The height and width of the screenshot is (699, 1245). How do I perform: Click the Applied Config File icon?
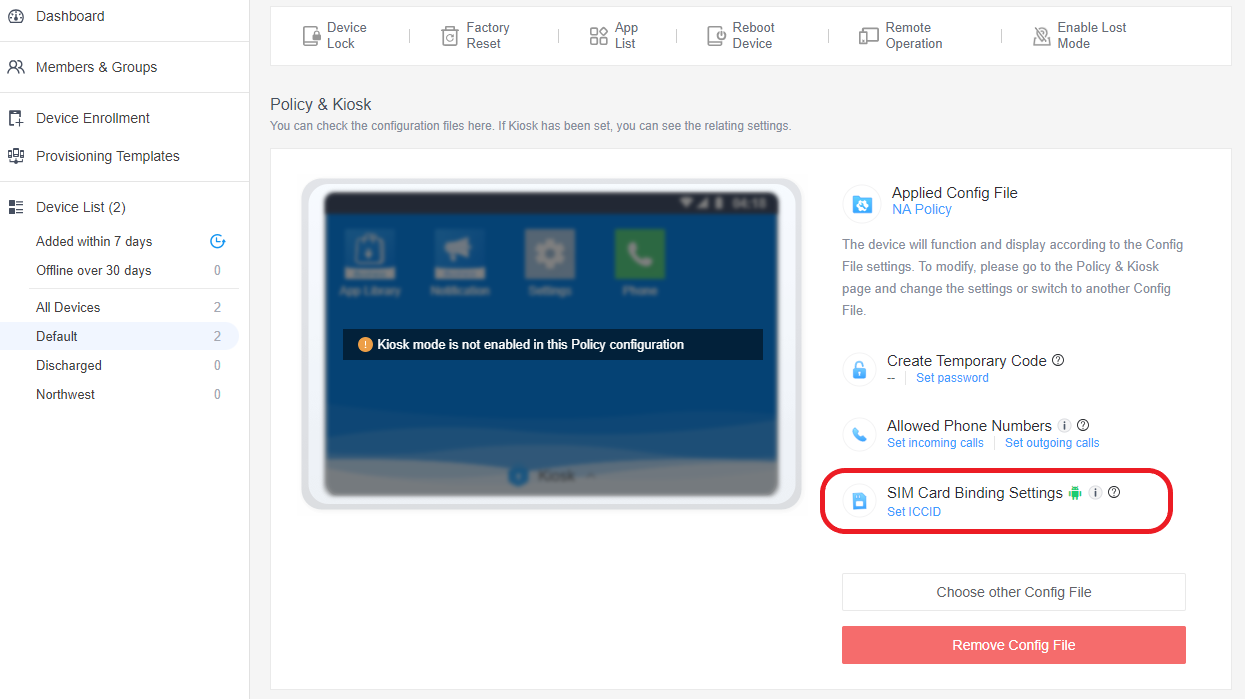pos(861,204)
